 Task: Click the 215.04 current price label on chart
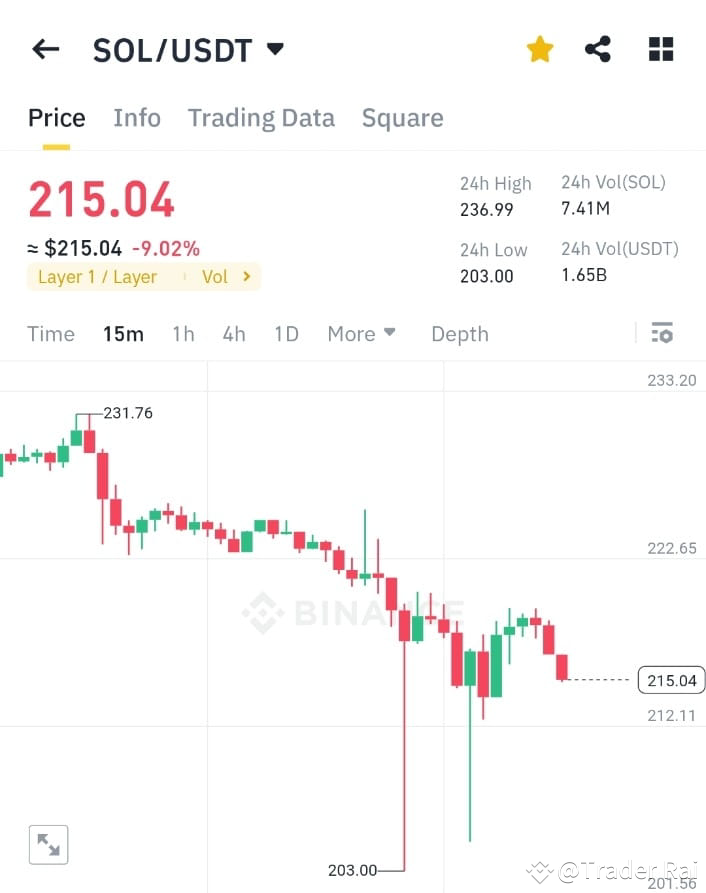670,679
